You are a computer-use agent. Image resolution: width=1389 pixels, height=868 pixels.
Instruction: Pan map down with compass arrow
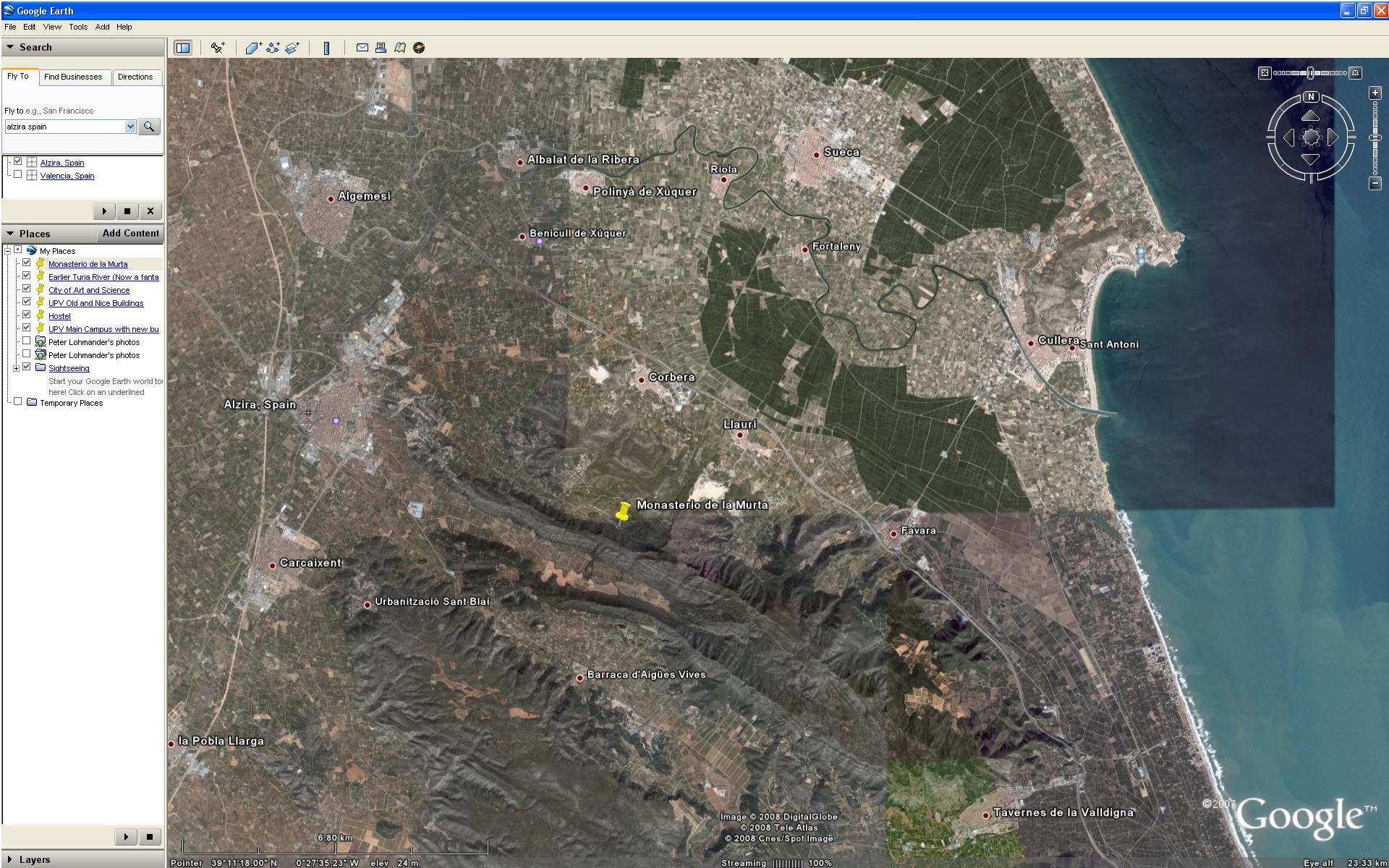click(1311, 159)
